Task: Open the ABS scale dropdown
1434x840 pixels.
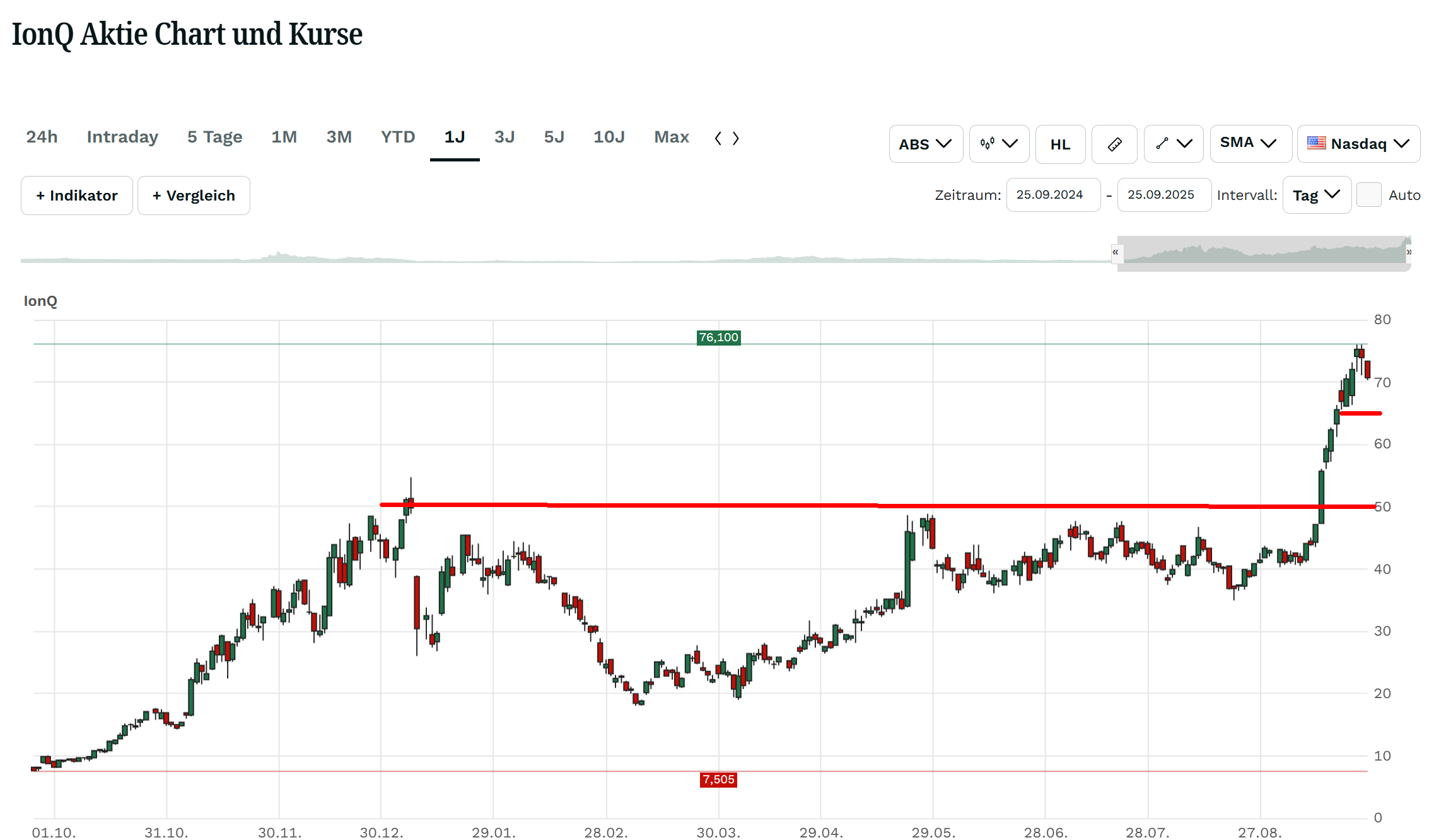Action: click(926, 144)
